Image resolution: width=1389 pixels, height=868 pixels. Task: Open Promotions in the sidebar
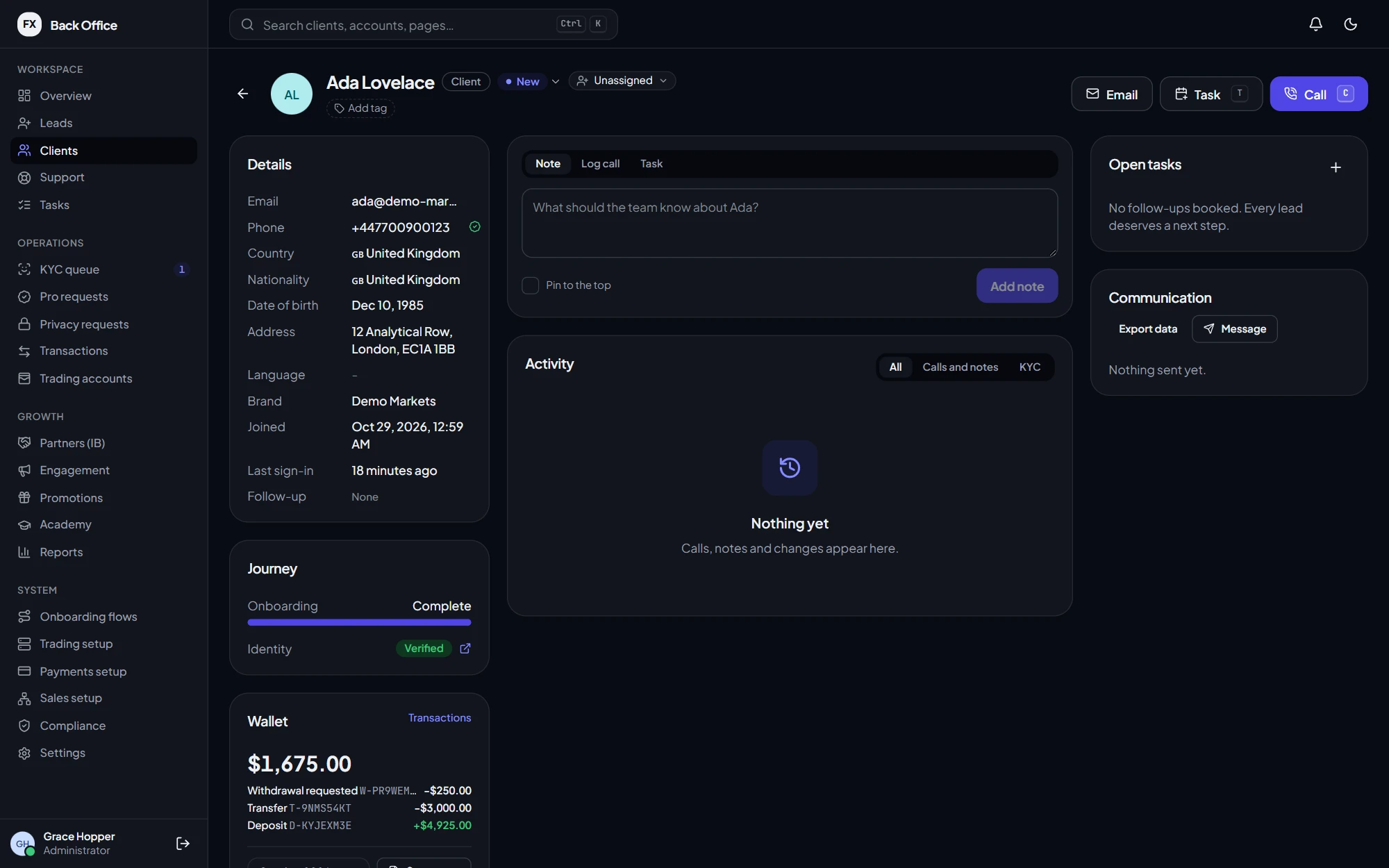point(103,498)
